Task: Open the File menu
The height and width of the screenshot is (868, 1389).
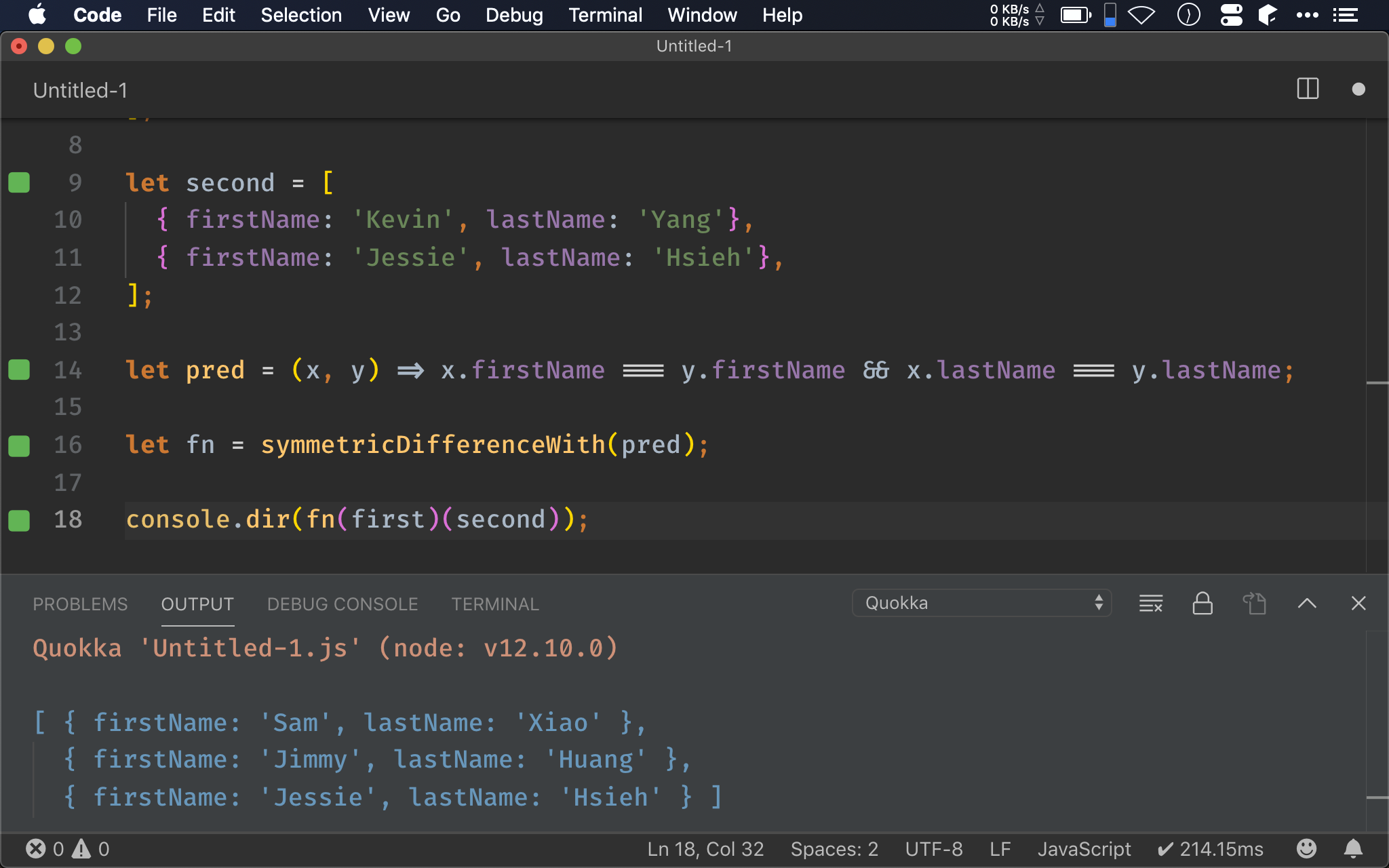Action: [x=161, y=15]
